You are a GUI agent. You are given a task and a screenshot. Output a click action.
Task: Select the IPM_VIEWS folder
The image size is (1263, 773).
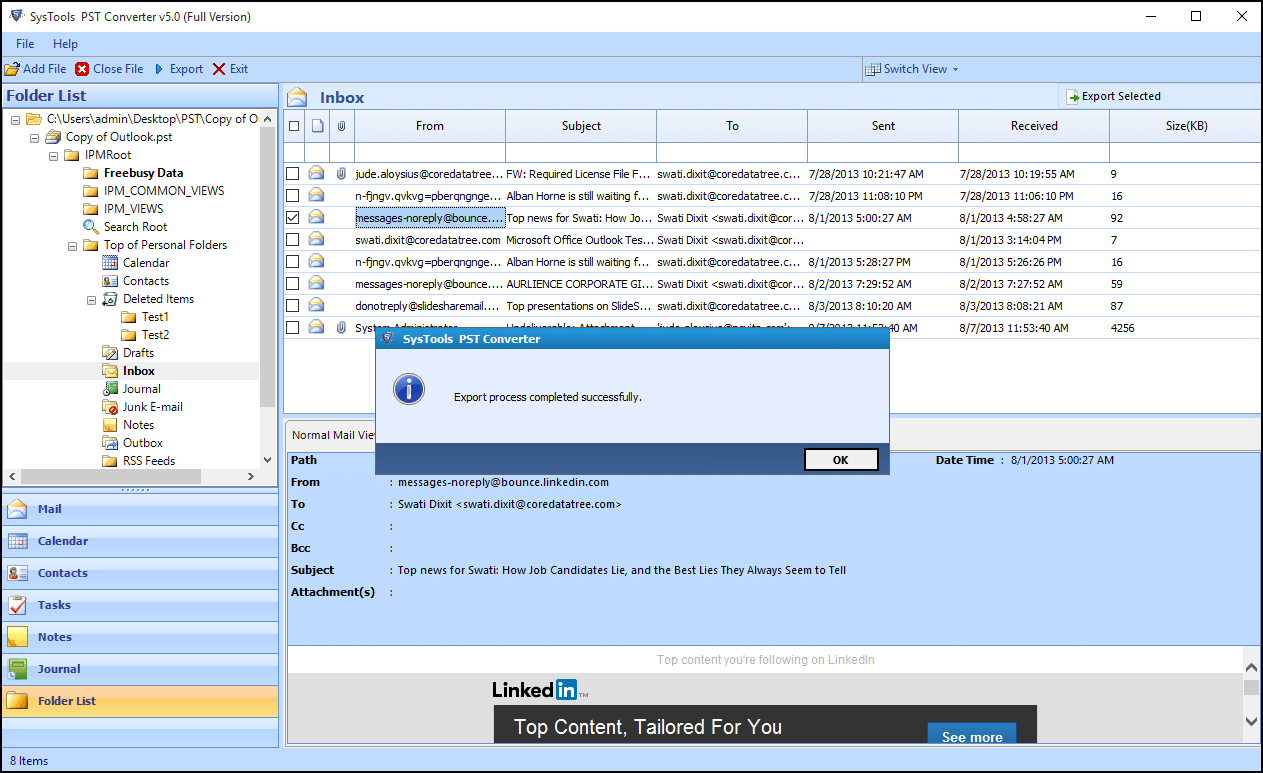coord(133,209)
